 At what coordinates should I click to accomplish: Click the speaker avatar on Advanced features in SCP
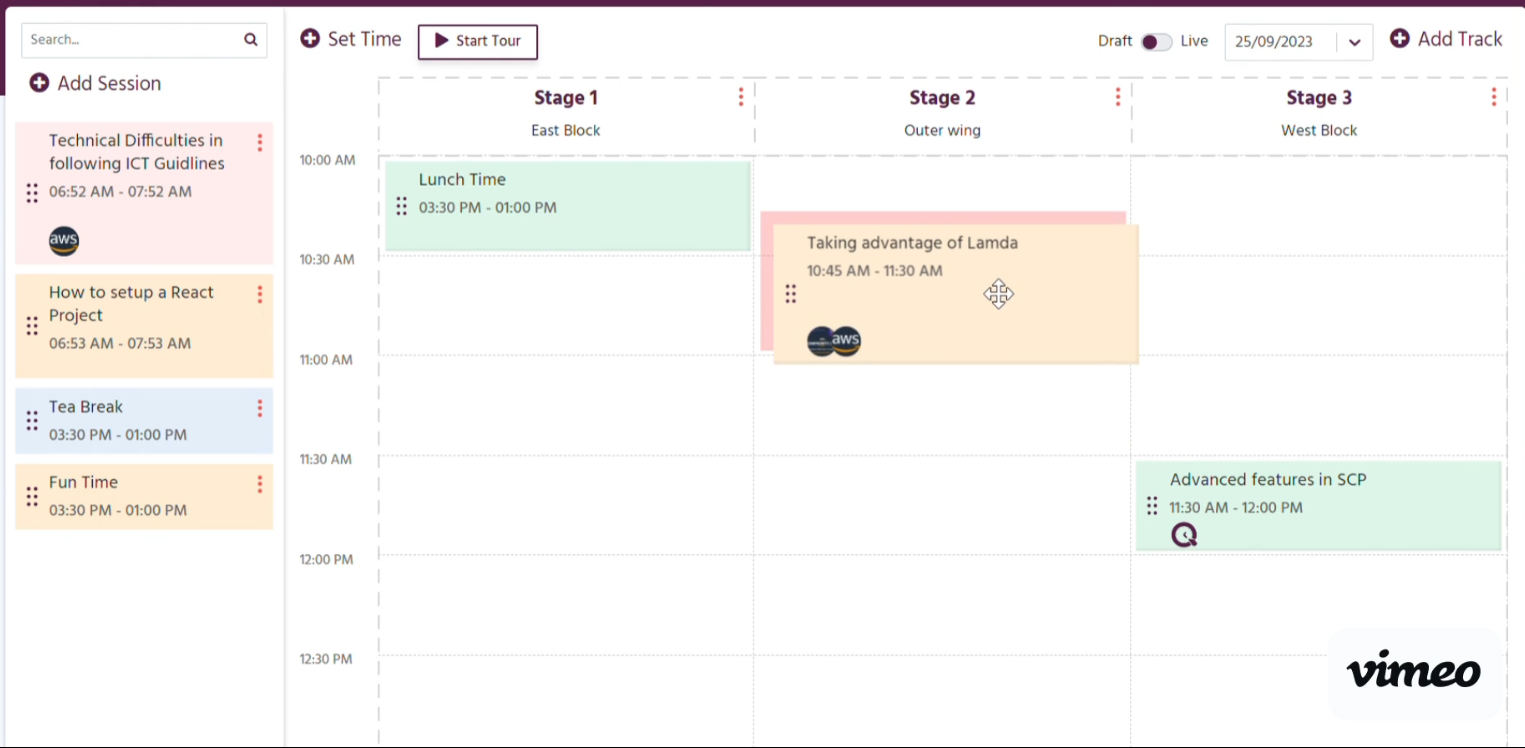1184,534
